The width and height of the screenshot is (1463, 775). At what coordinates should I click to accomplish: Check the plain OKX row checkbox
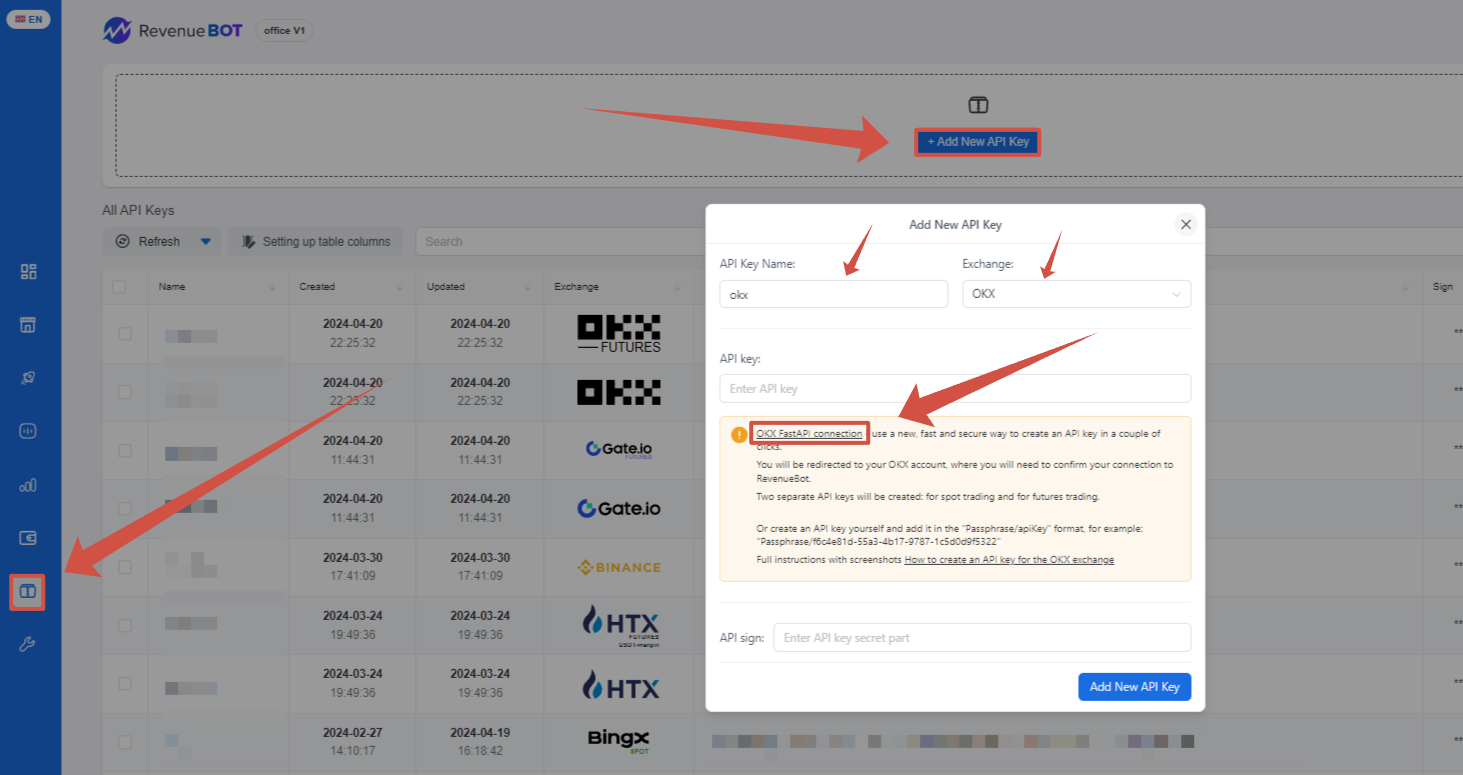(125, 392)
